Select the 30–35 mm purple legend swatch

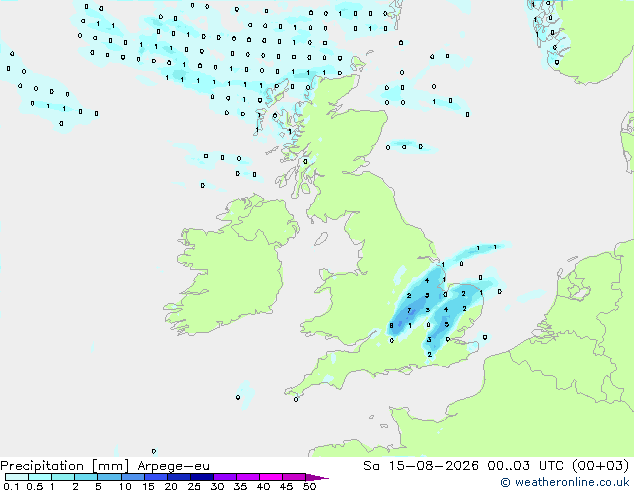point(224,477)
